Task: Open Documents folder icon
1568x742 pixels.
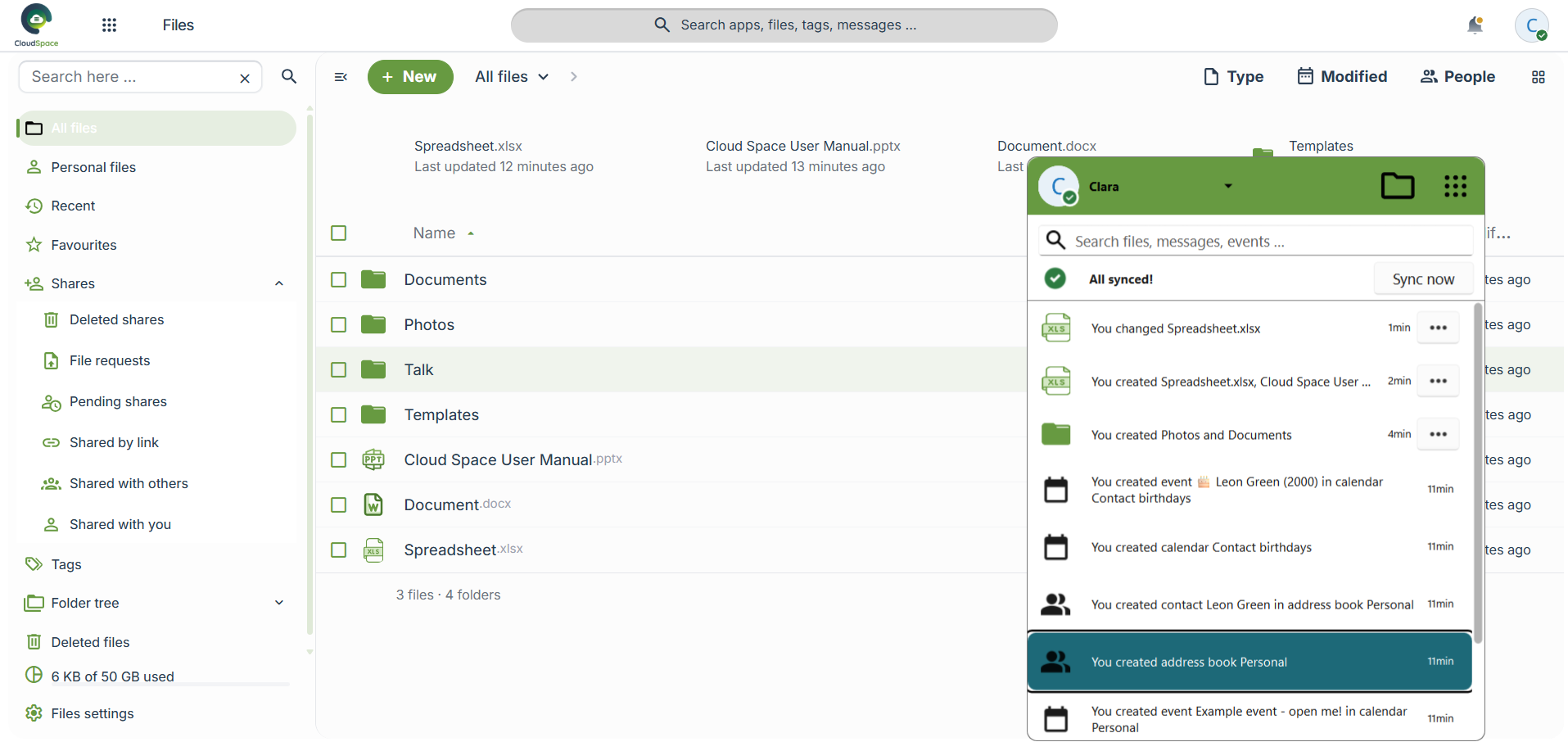Action: click(373, 280)
